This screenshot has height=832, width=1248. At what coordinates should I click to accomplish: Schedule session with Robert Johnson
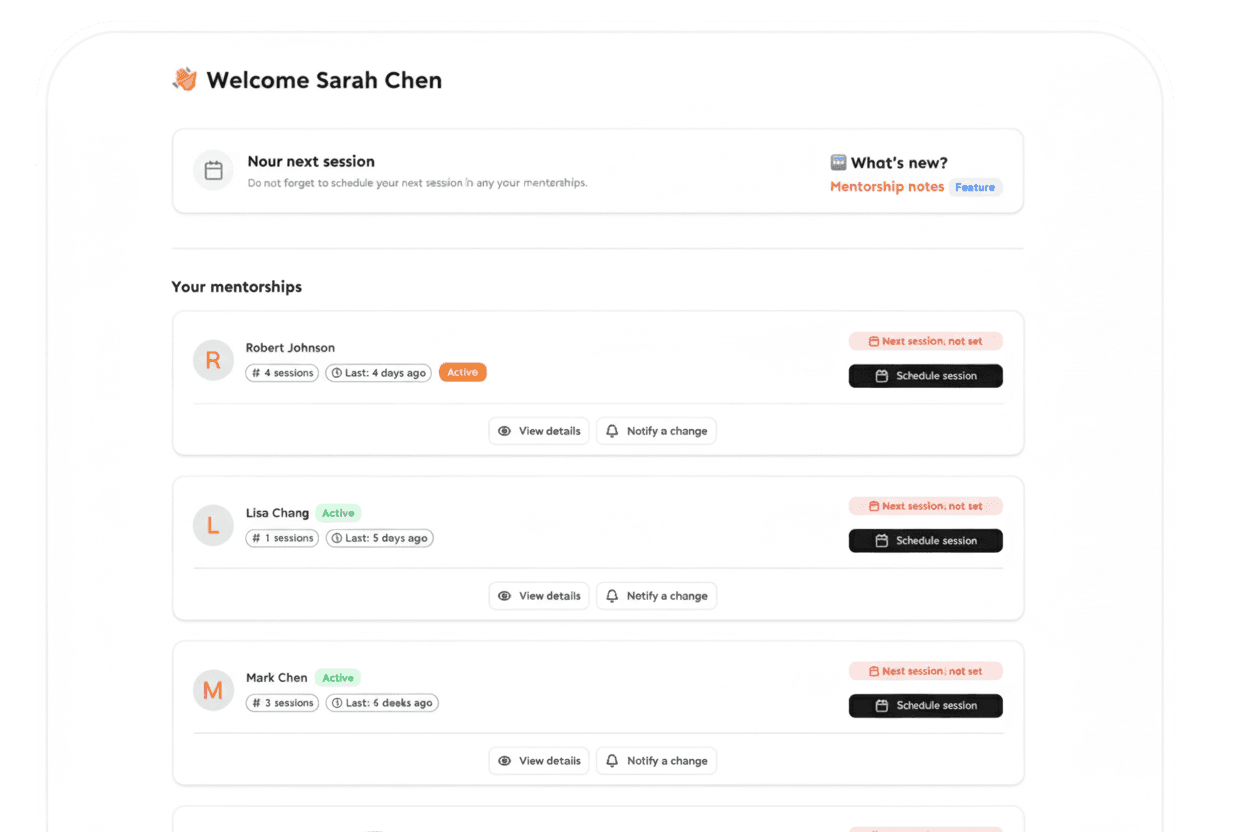point(925,376)
